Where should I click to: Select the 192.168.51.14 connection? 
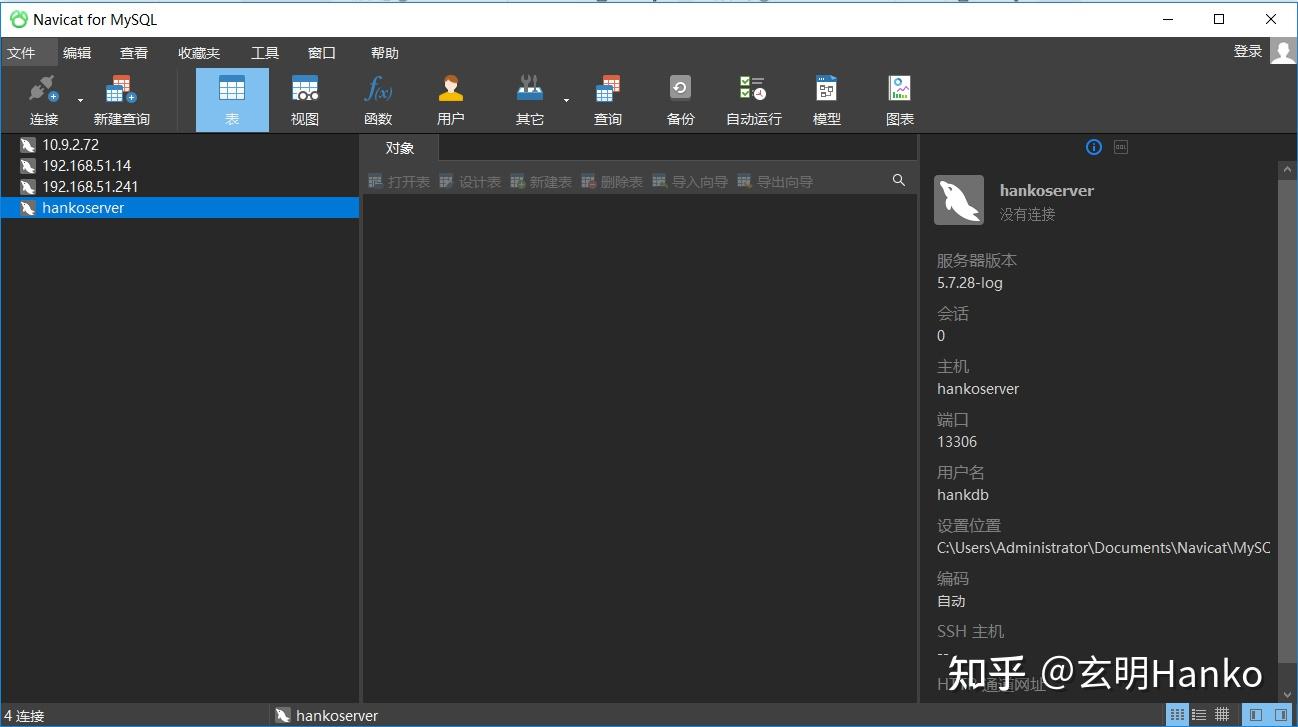click(x=85, y=165)
